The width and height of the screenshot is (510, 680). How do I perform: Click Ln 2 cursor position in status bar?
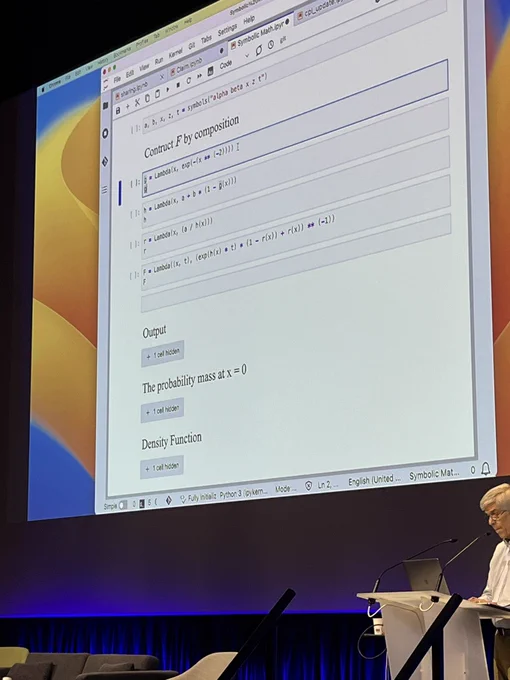327,484
